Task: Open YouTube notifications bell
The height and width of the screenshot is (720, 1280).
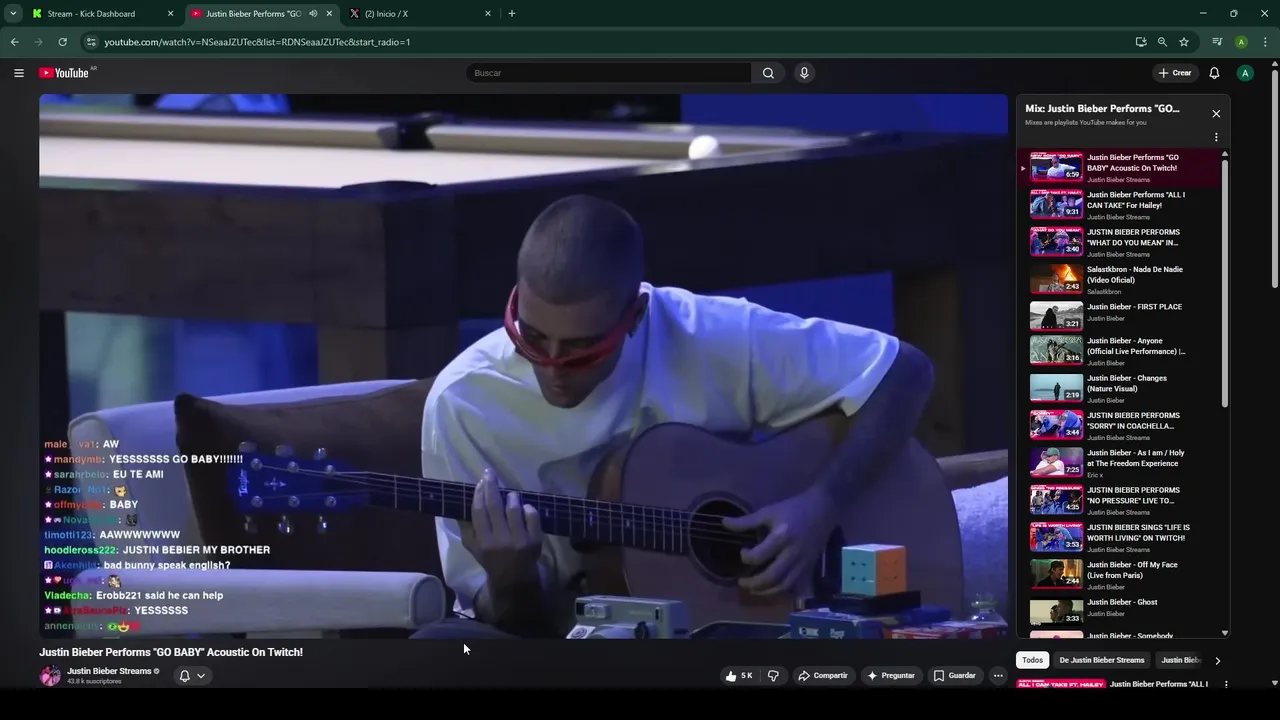Action: coord(1214,73)
